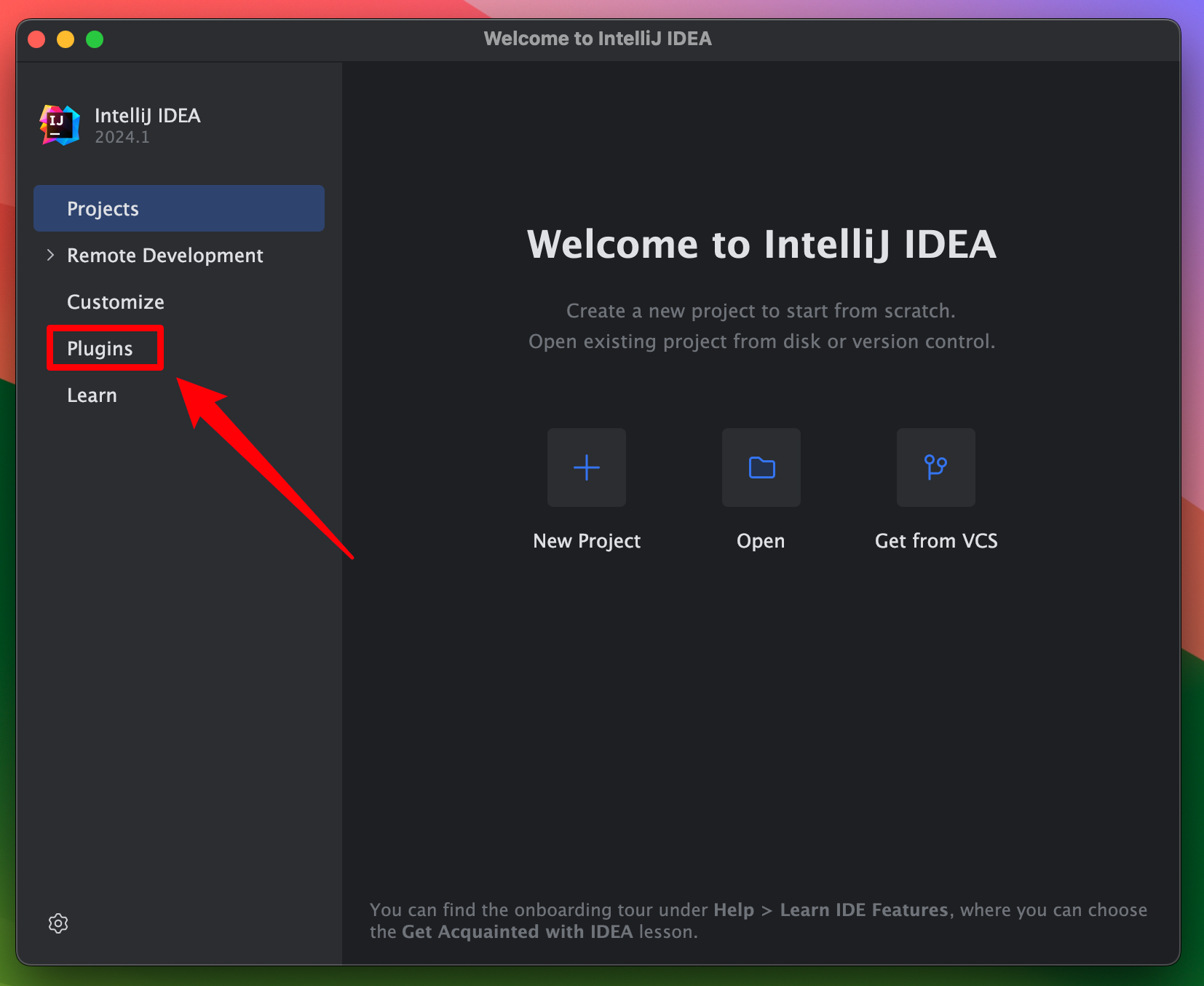The width and height of the screenshot is (1204, 986).
Task: Open Remote Development in the sidebar
Action: 165,256
